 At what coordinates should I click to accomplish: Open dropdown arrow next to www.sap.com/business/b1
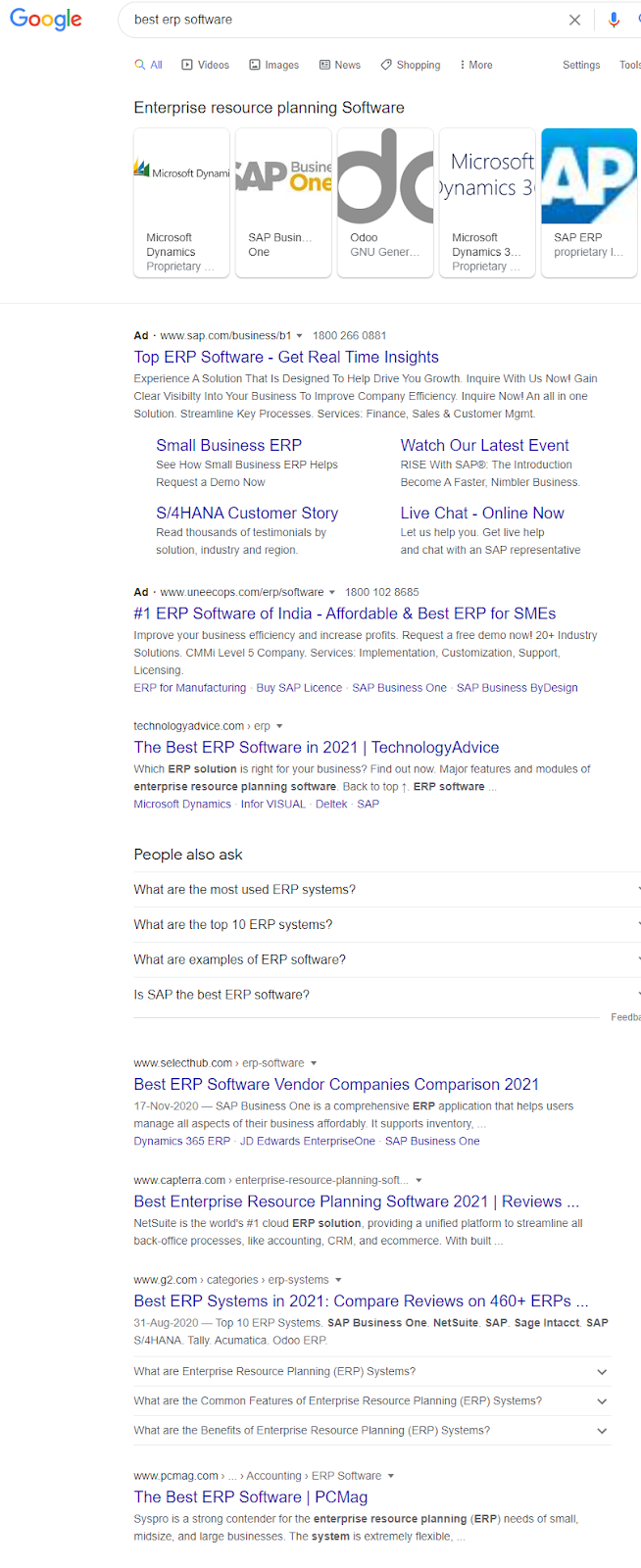299,336
